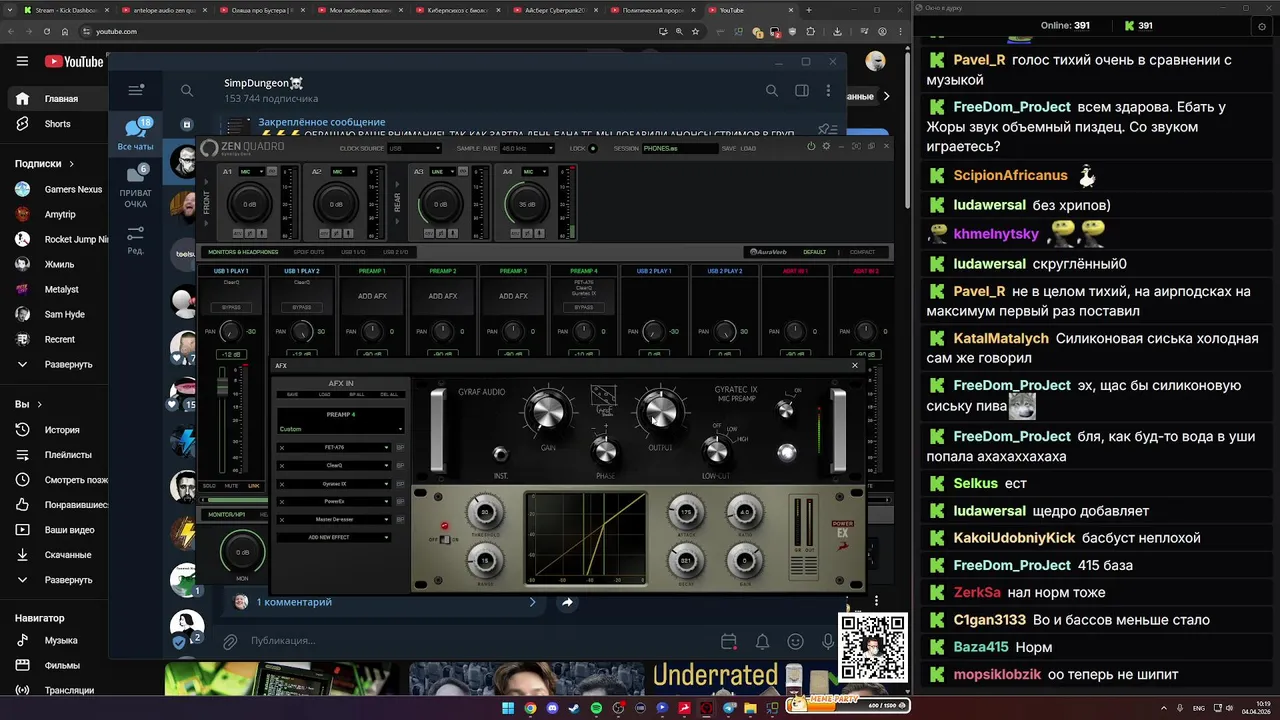
Task: Open the A3 LINE input type dropdown
Action: click(443, 171)
